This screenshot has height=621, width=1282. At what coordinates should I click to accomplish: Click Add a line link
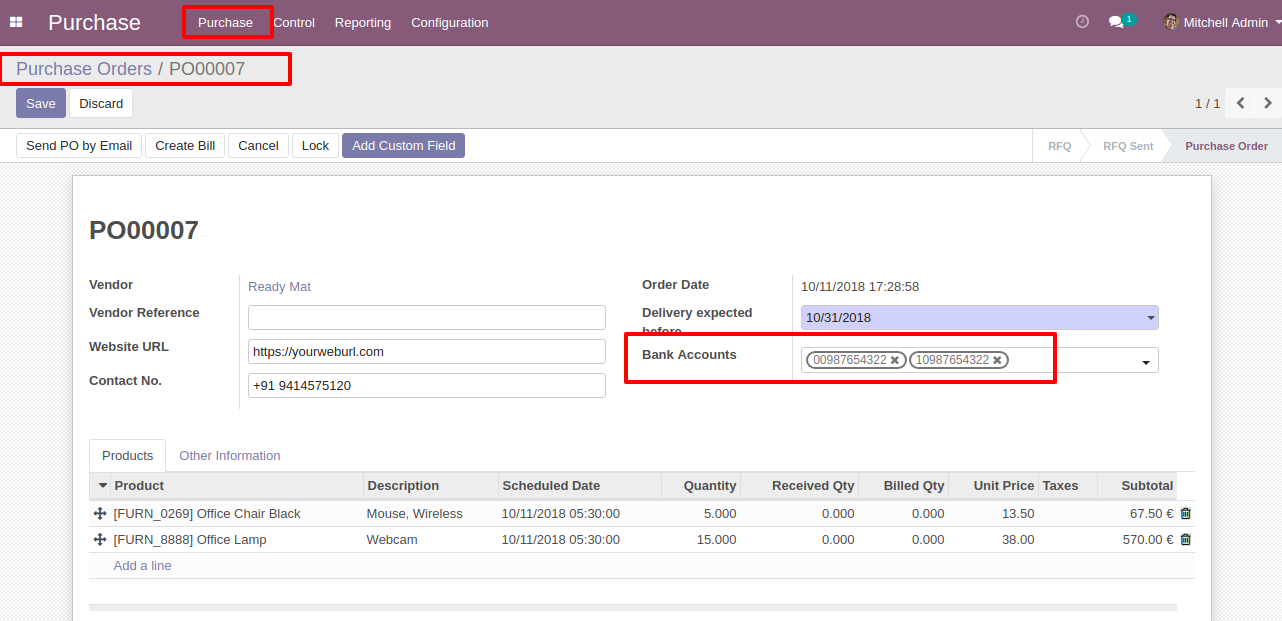point(142,566)
